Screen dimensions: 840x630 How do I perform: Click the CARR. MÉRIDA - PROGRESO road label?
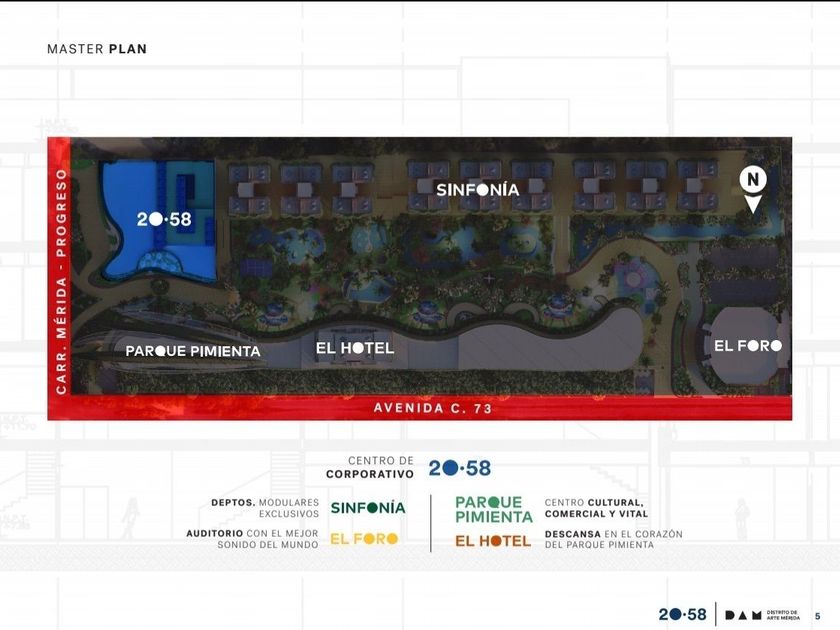tap(61, 282)
